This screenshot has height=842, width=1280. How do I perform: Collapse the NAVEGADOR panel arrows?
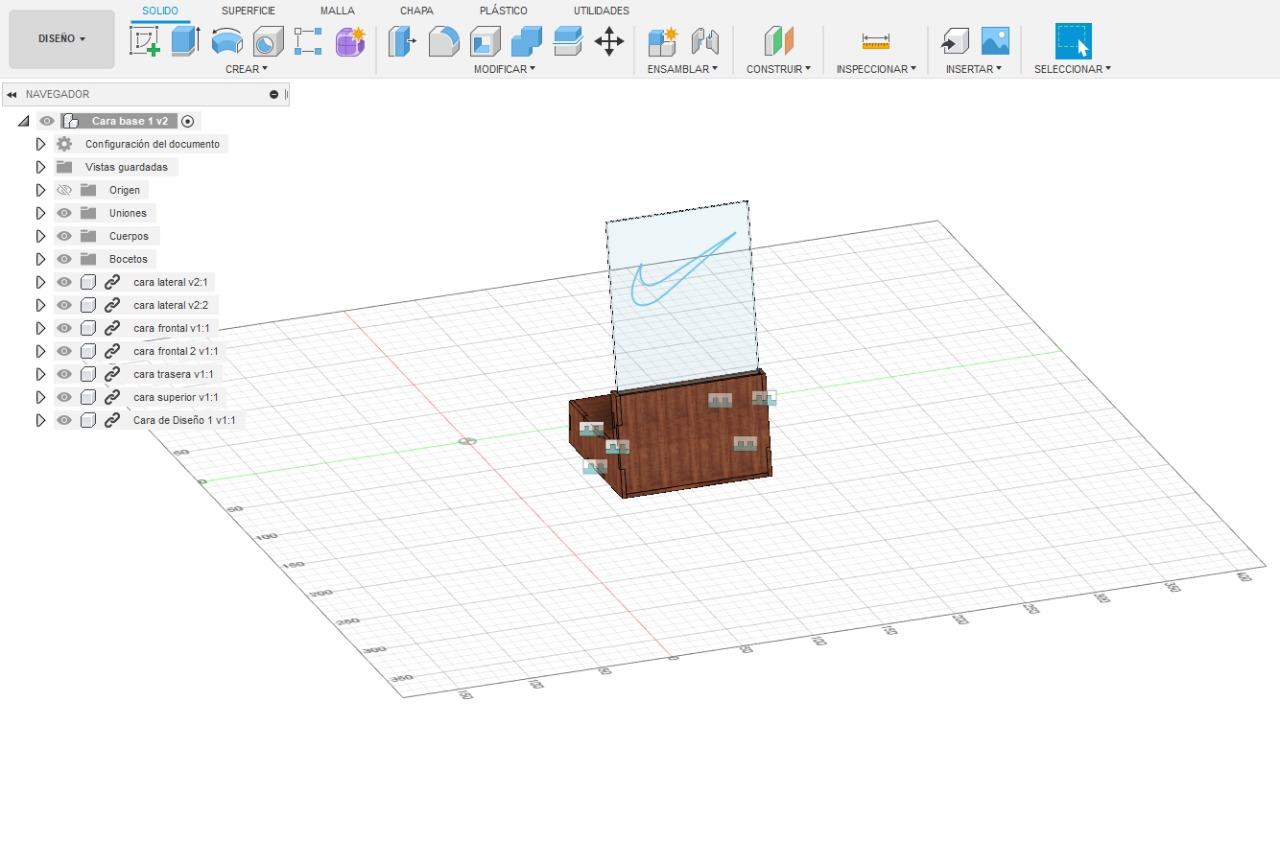pyautogui.click(x=11, y=94)
